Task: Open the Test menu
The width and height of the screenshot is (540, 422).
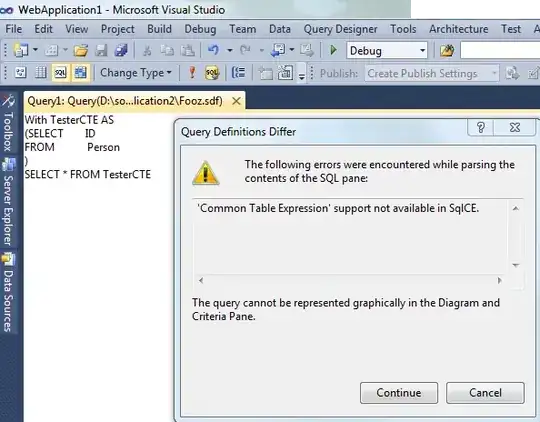Action: (x=511, y=29)
